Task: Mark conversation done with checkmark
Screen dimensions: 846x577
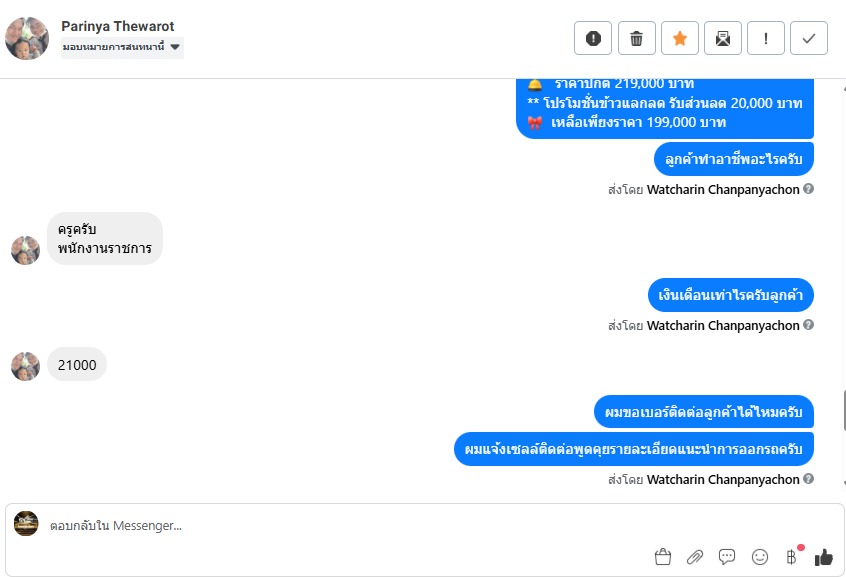Action: click(809, 38)
